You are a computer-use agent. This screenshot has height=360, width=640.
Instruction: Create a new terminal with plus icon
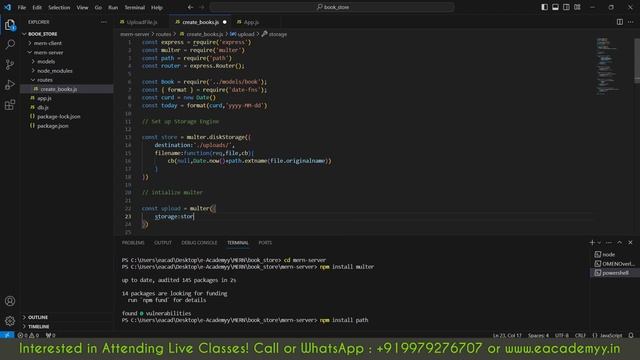tap(592, 242)
